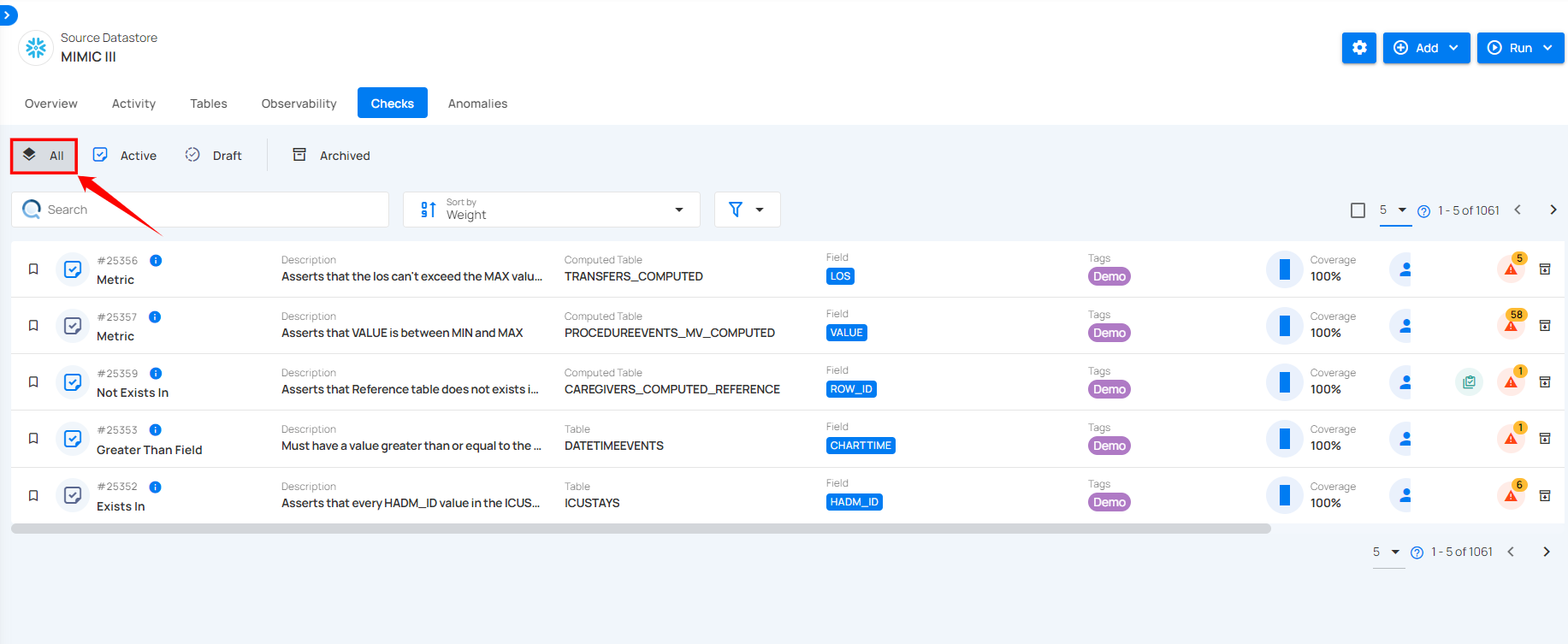
Task: Toggle status icon of Greater Than Field check
Action: 74,439
